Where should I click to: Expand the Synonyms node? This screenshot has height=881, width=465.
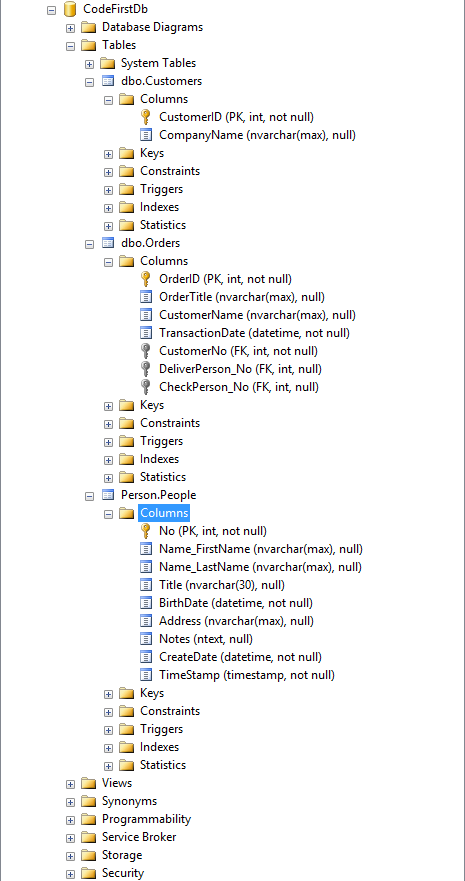pos(70,801)
